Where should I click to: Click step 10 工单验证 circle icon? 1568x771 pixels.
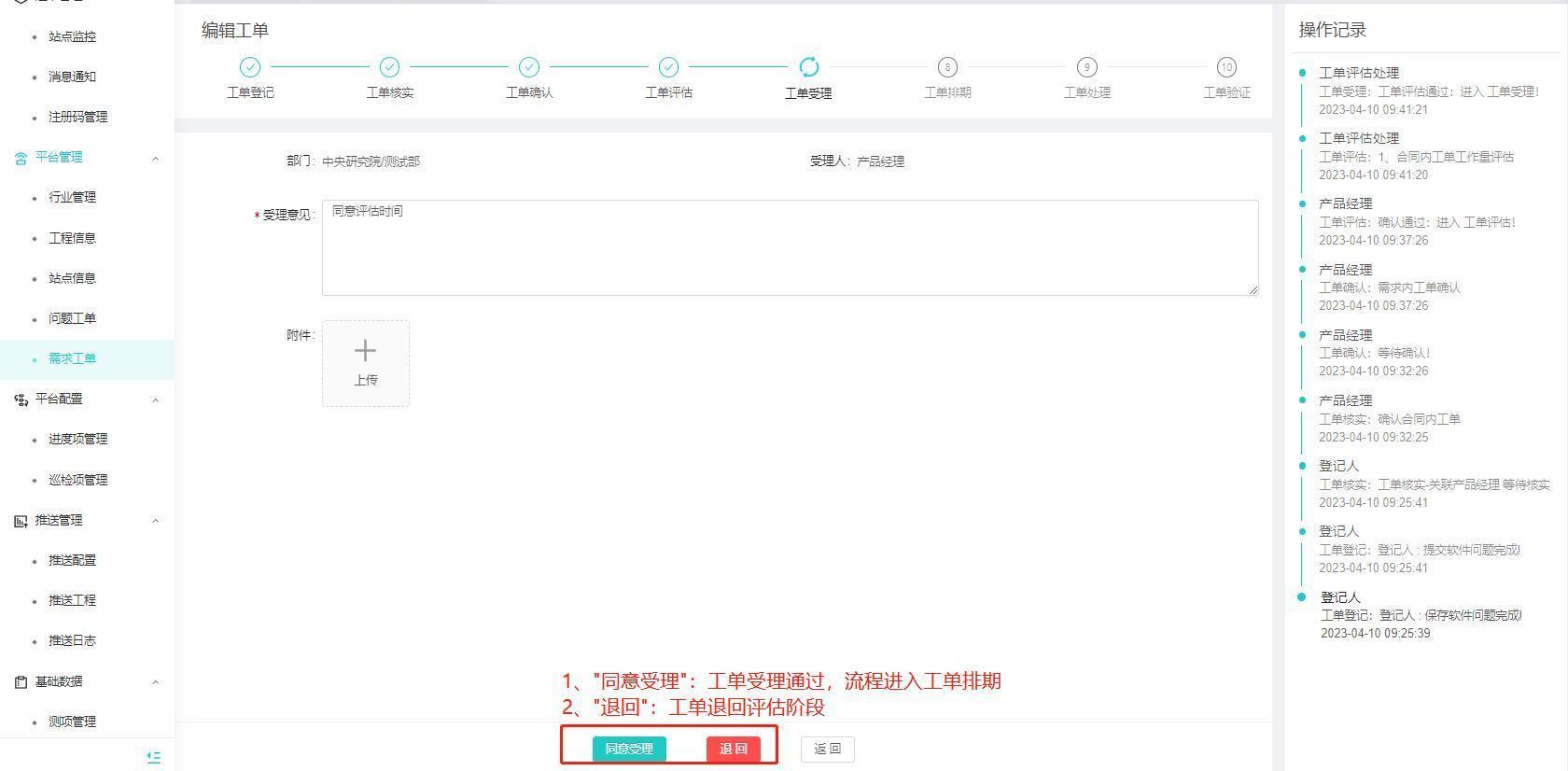click(1226, 67)
